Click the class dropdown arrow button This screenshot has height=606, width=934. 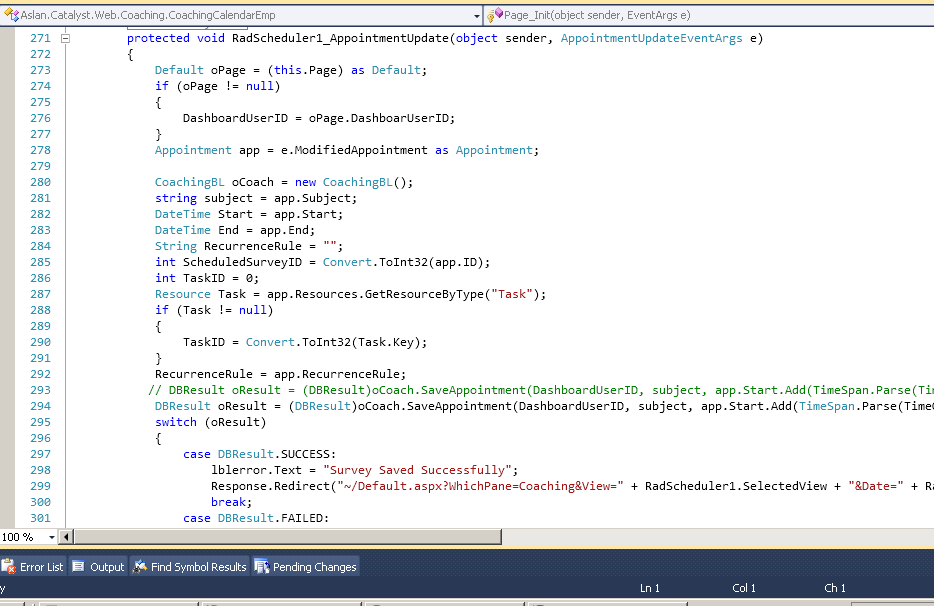(x=477, y=16)
